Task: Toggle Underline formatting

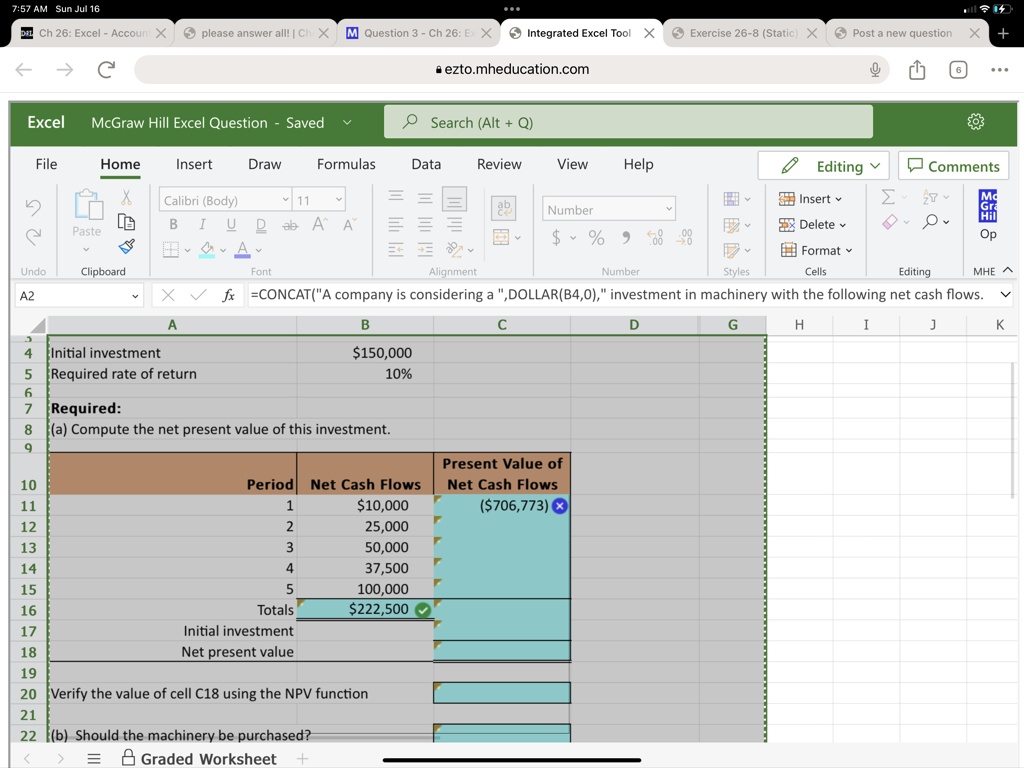Action: pos(231,225)
